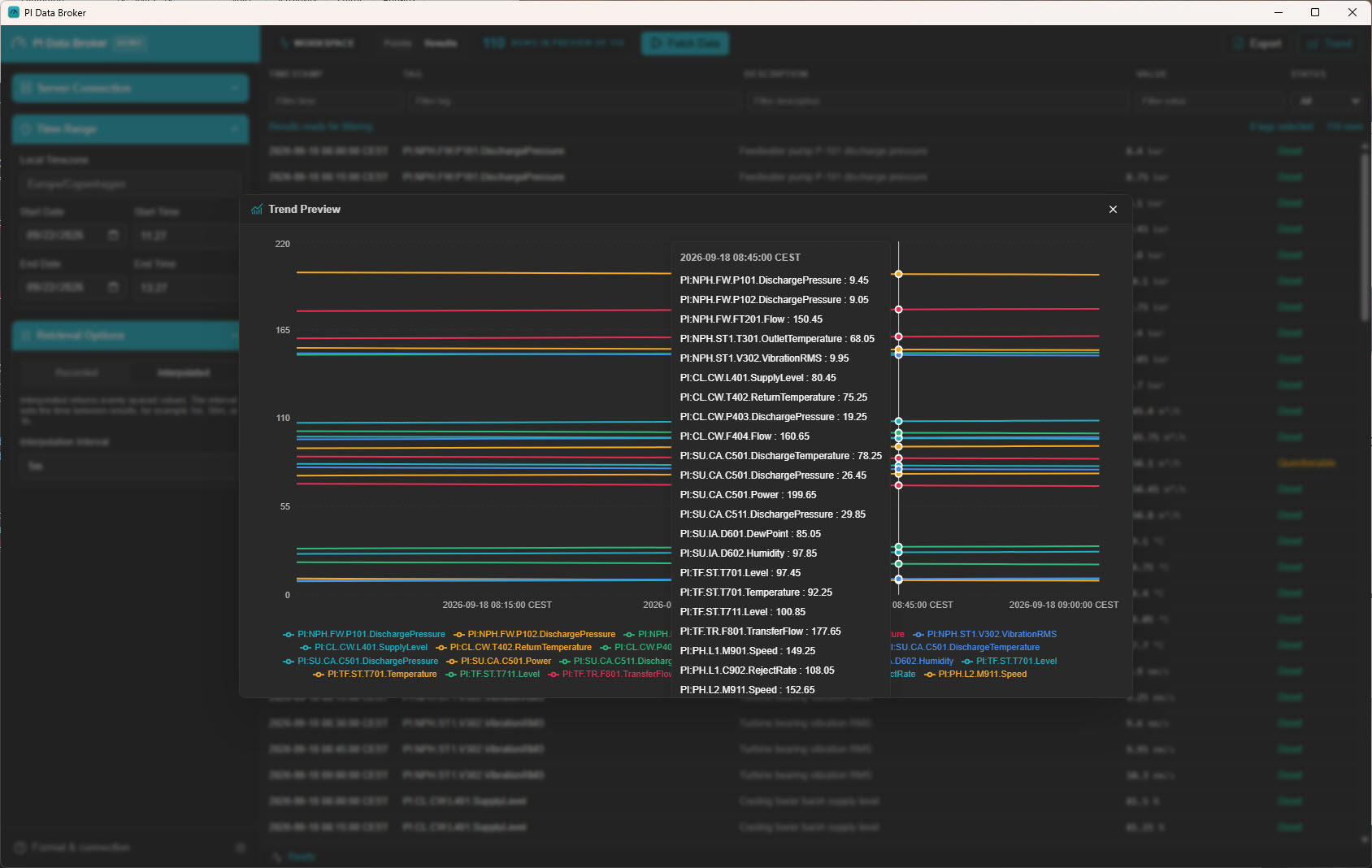Click the 2026-09-18 09:00:00 CEST axis label
The image size is (1372, 868).
(1064, 605)
